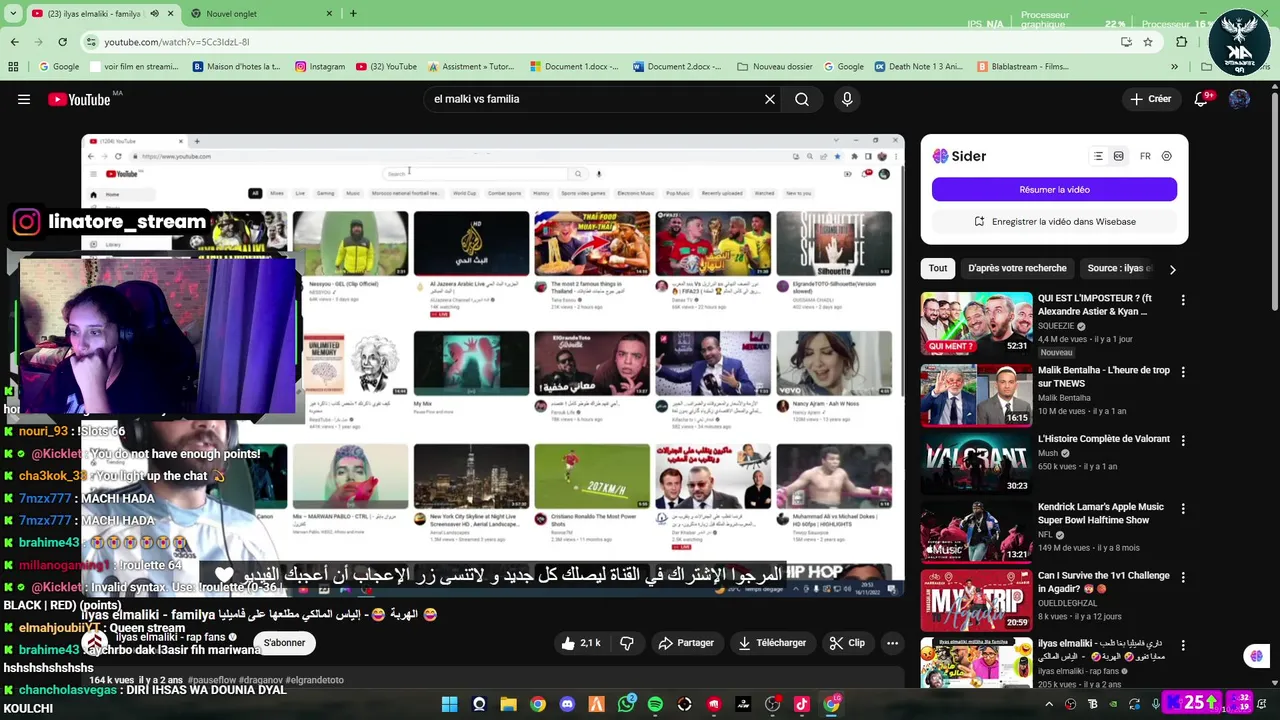Open TikTok from the taskbar
Image resolution: width=1280 pixels, height=720 pixels.
pos(801,705)
